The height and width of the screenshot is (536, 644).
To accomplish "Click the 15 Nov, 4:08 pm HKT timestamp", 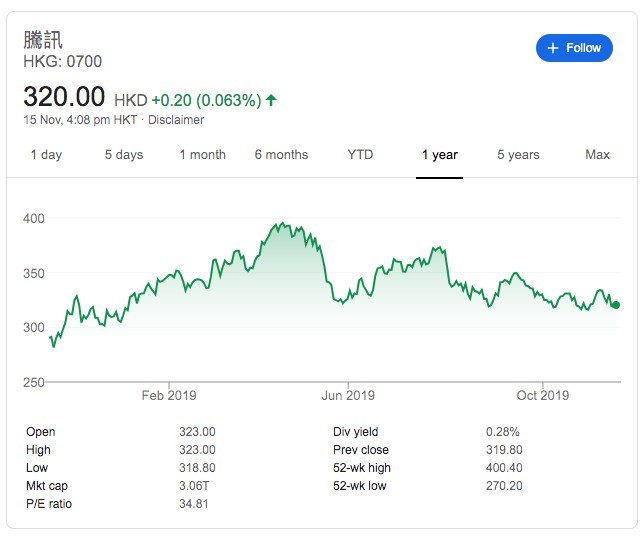I will [80, 120].
